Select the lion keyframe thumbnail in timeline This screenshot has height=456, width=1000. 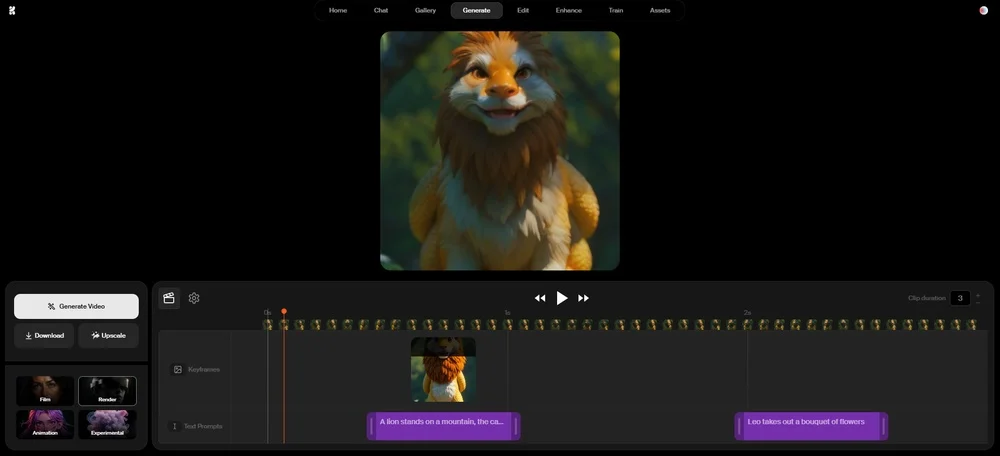443,369
